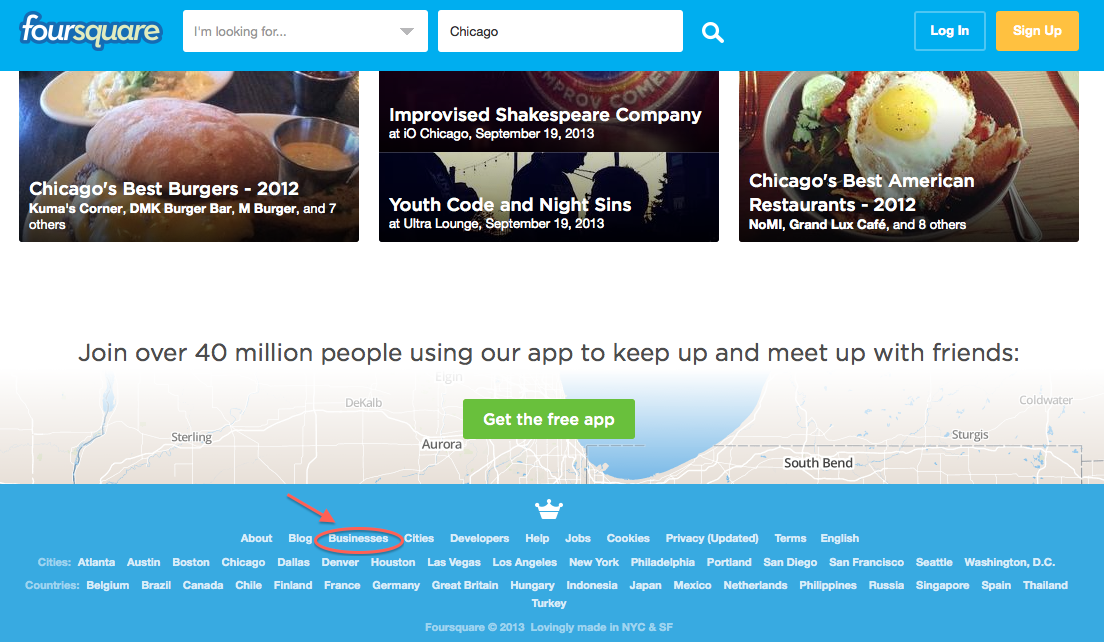Choose San Francisco from cities list
The height and width of the screenshot is (642, 1104).
pos(866,562)
